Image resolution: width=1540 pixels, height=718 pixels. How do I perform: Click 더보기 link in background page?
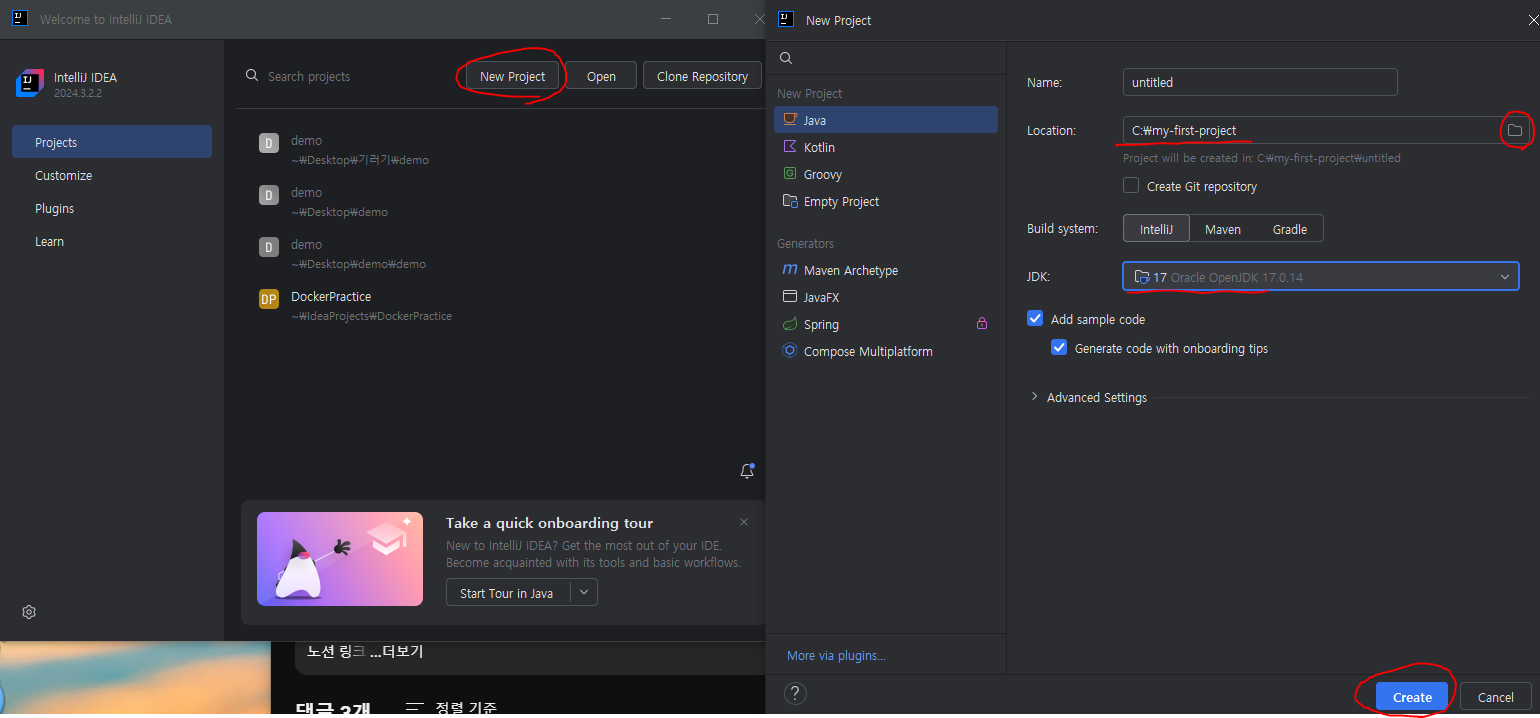point(396,651)
